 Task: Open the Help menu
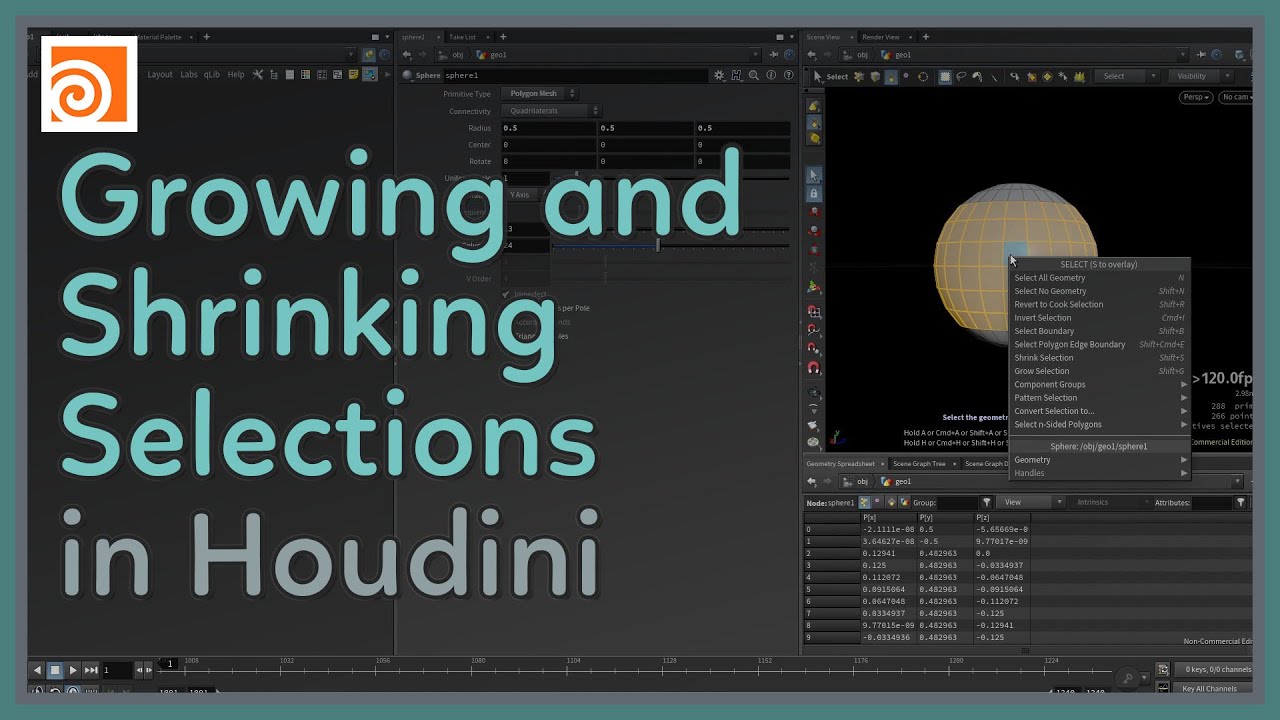(235, 75)
